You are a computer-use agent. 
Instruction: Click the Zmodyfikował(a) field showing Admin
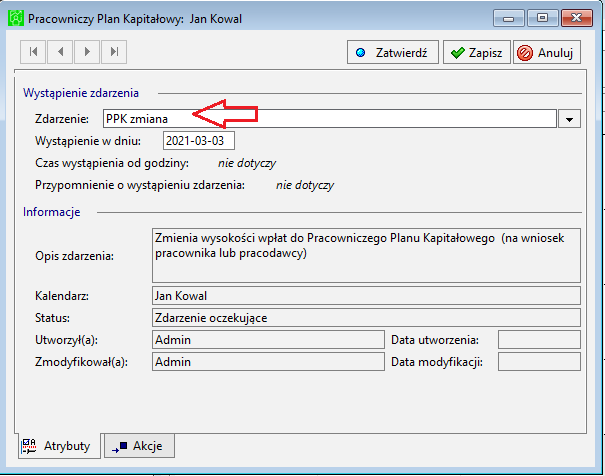point(268,362)
